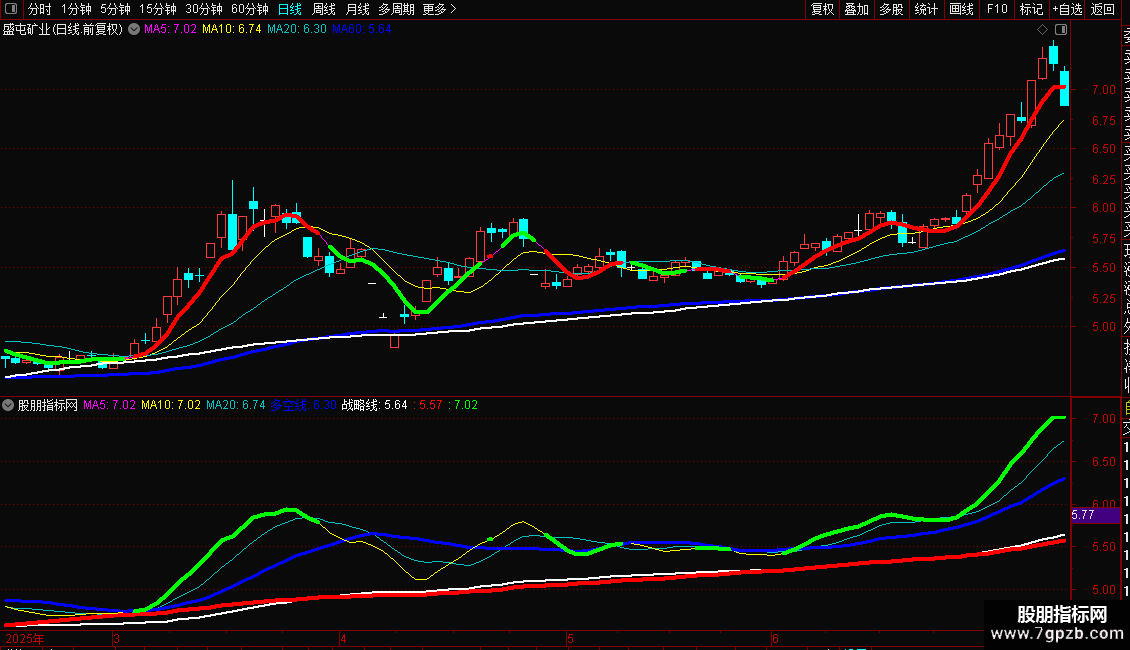This screenshot has width=1130, height=650.
Task: Switch to 周线 weekly chart
Action: tap(324, 9)
